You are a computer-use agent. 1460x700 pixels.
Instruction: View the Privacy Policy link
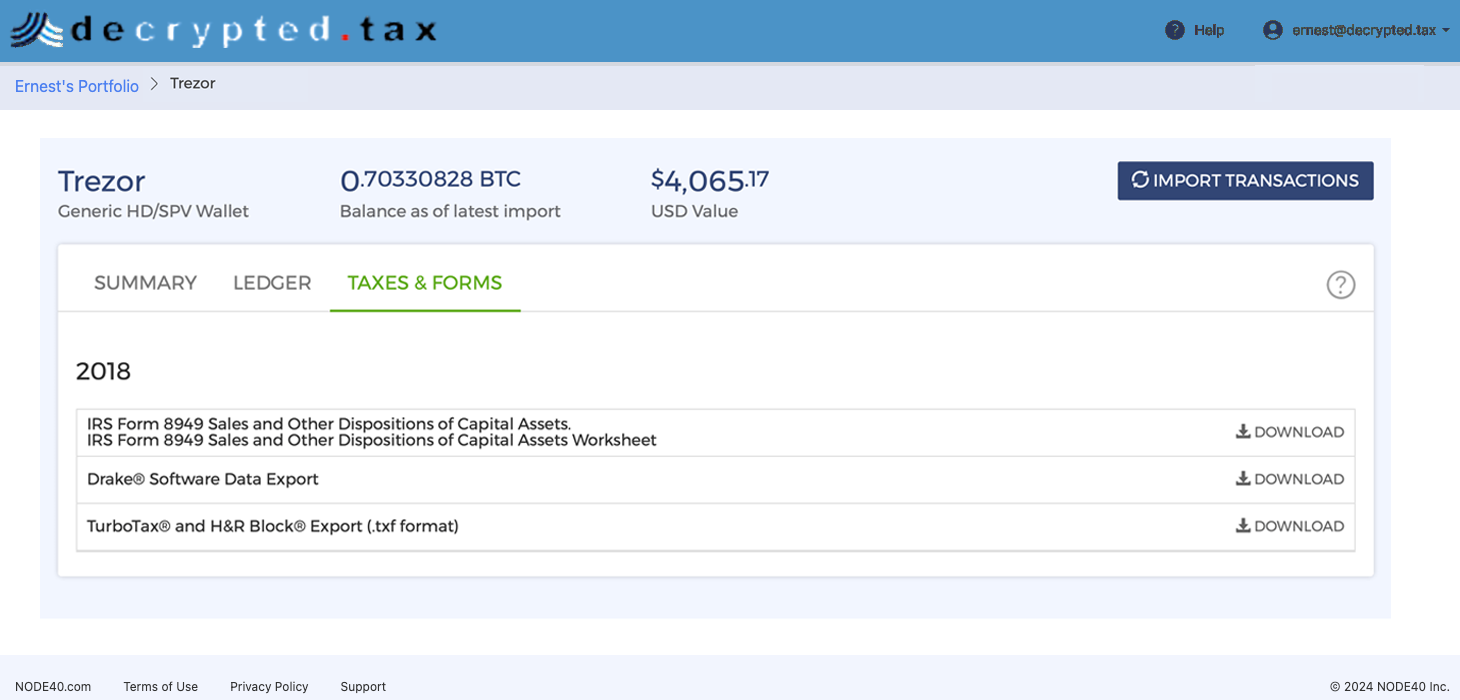click(269, 687)
